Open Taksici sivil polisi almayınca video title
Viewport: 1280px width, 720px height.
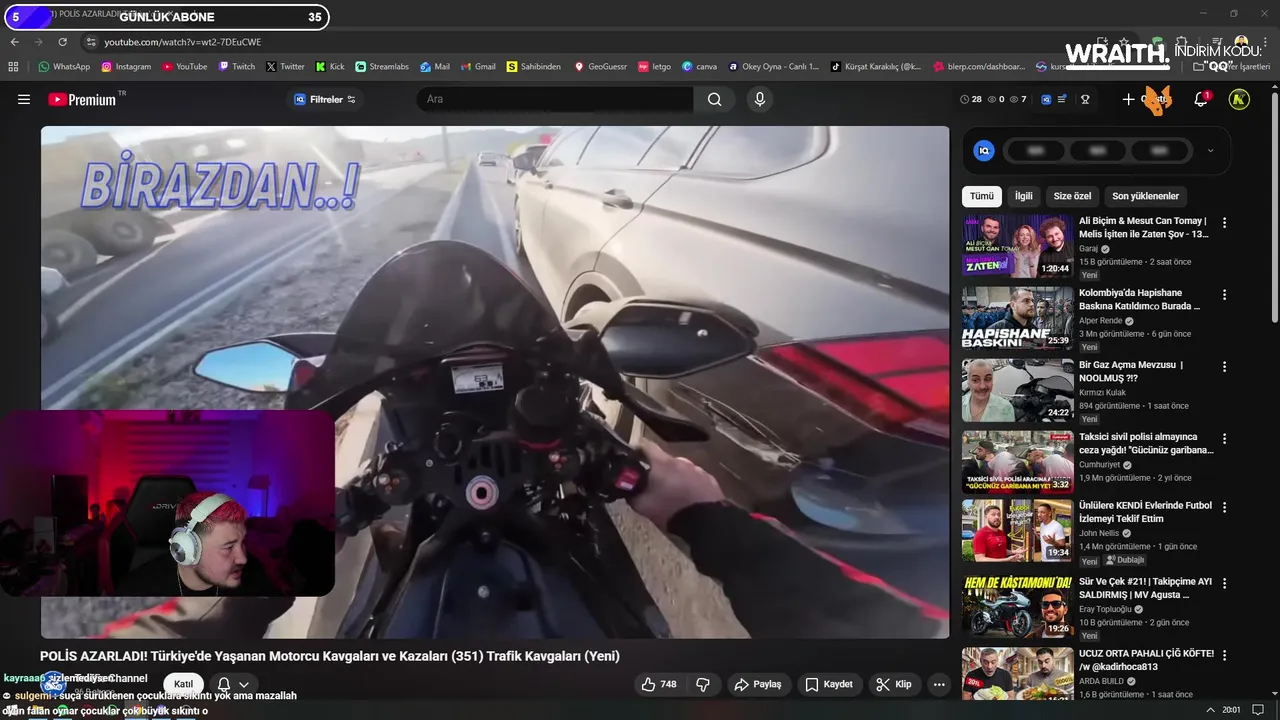[x=1146, y=443]
